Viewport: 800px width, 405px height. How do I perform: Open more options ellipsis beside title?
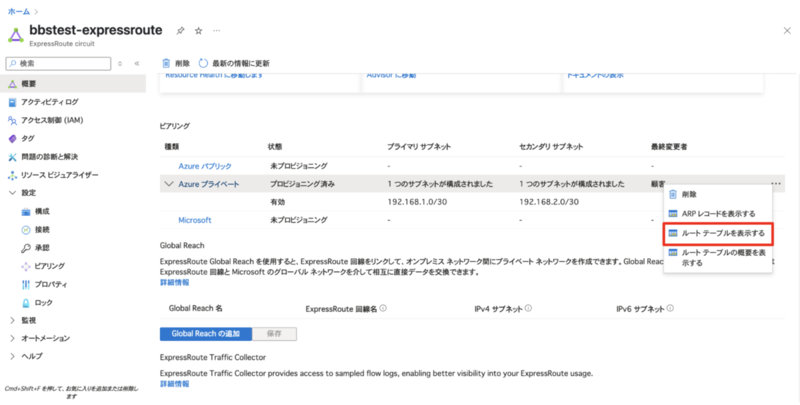pos(217,31)
